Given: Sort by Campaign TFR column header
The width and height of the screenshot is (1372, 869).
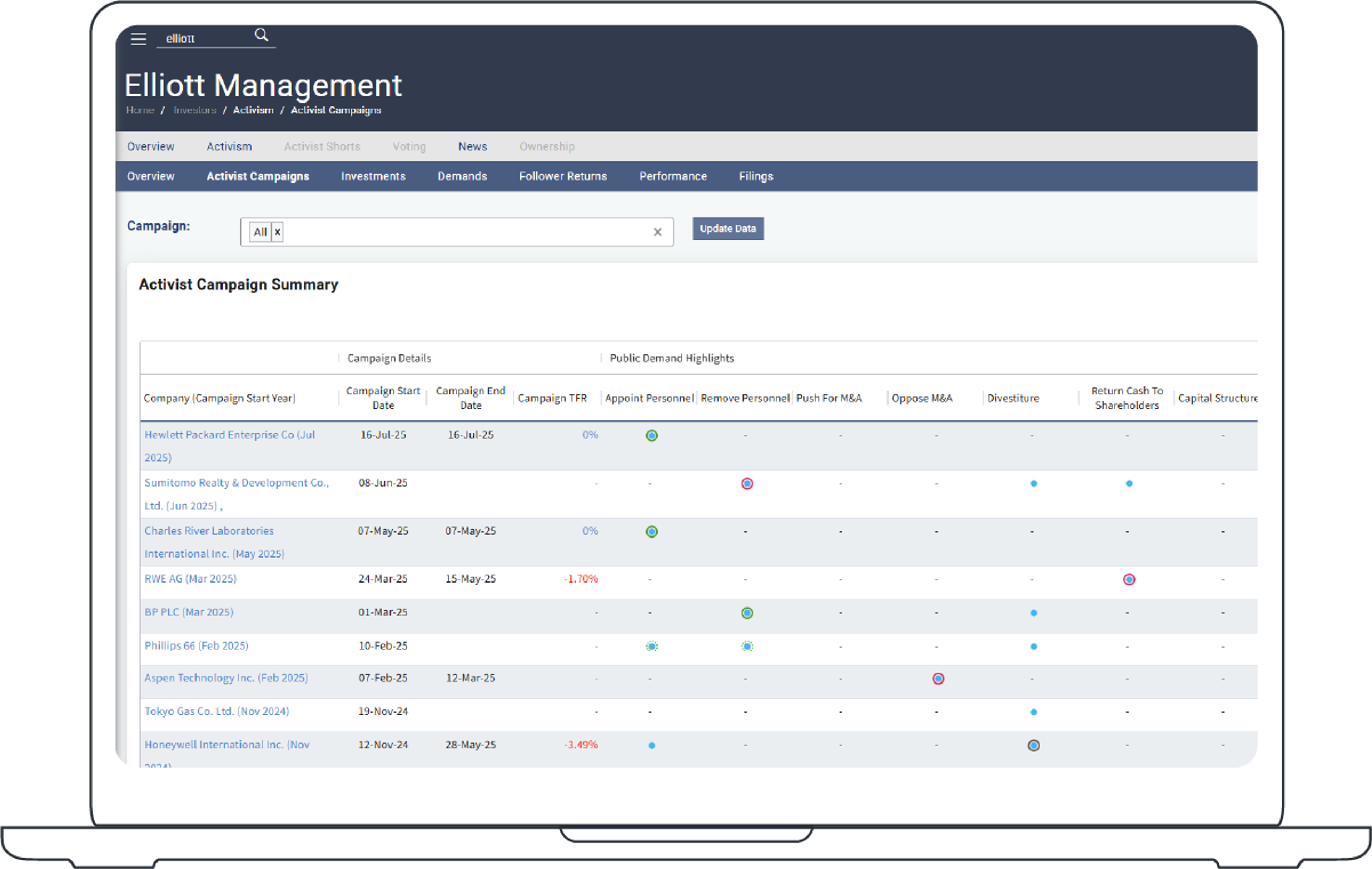Looking at the screenshot, I should coord(552,398).
